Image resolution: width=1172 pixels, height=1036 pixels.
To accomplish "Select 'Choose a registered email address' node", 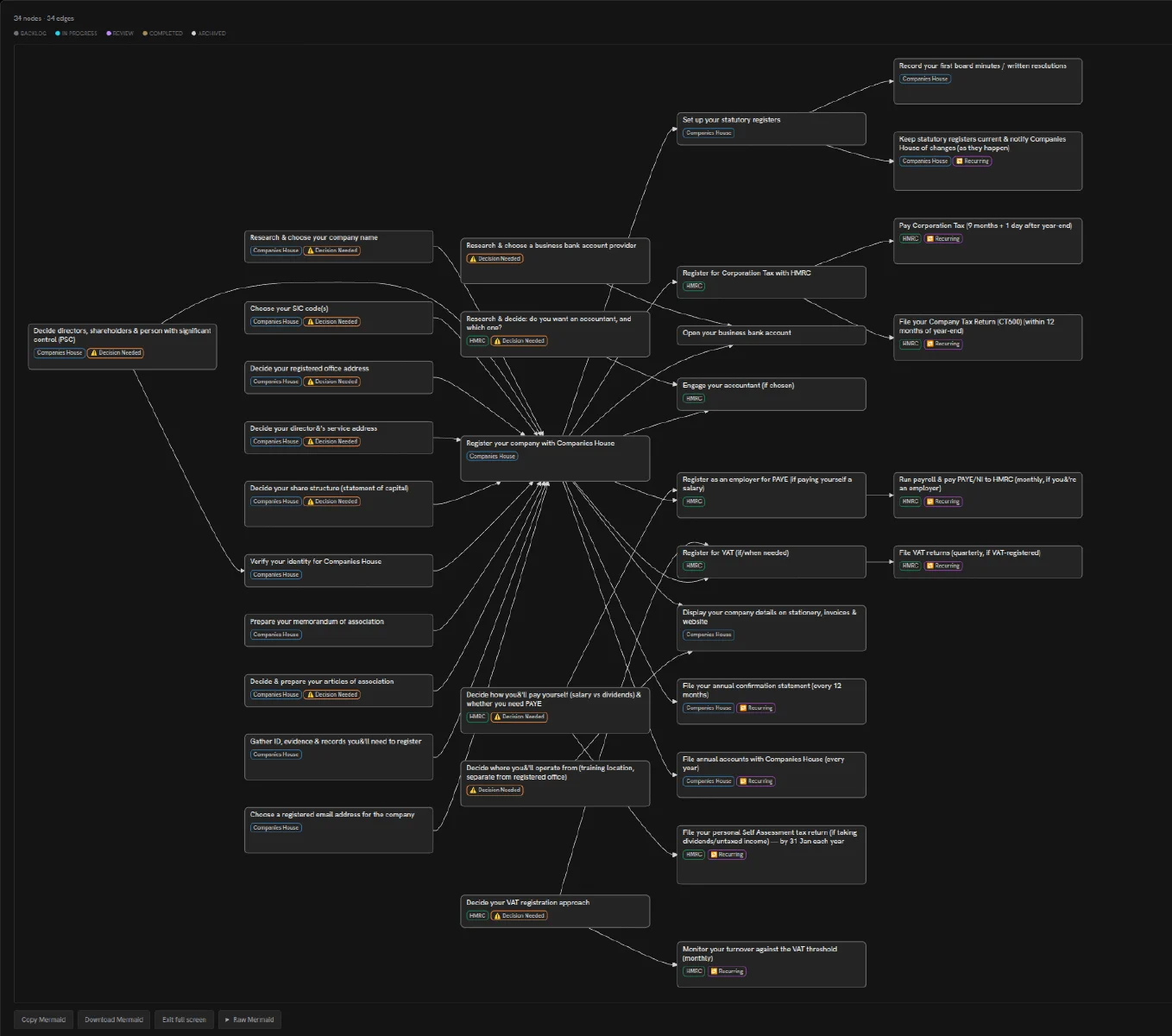I will click(338, 831).
